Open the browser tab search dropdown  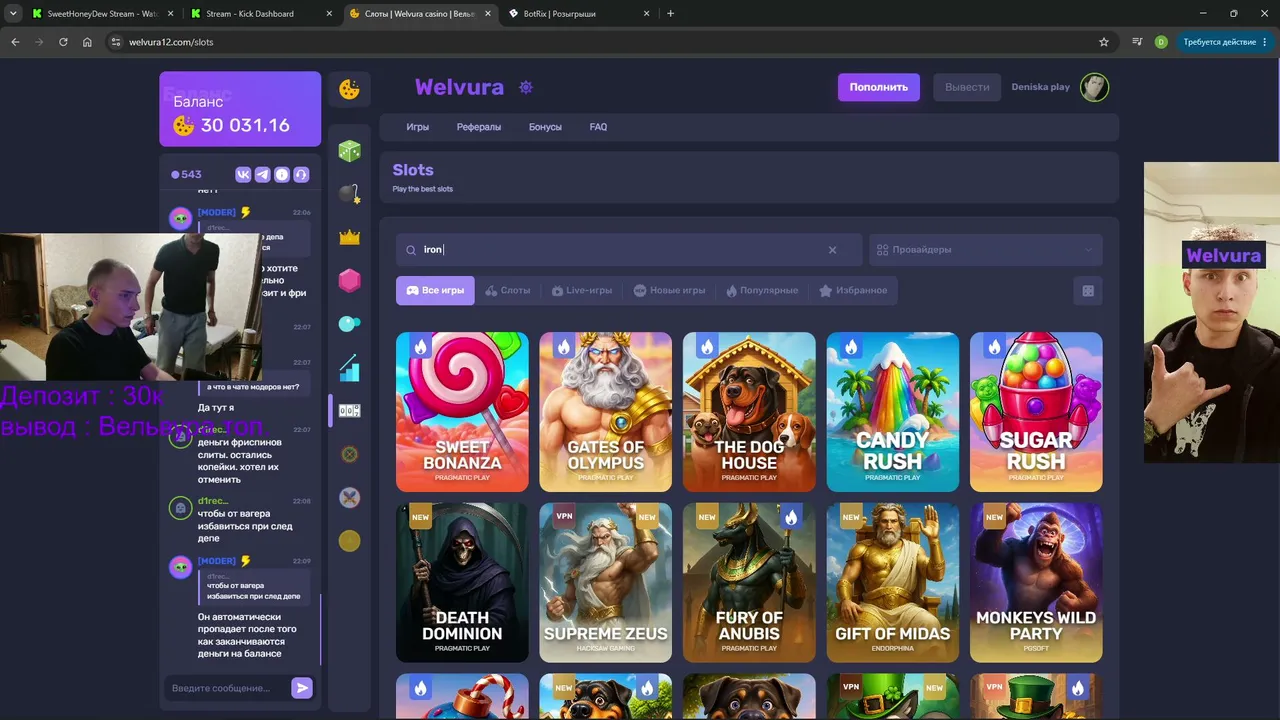[13, 14]
